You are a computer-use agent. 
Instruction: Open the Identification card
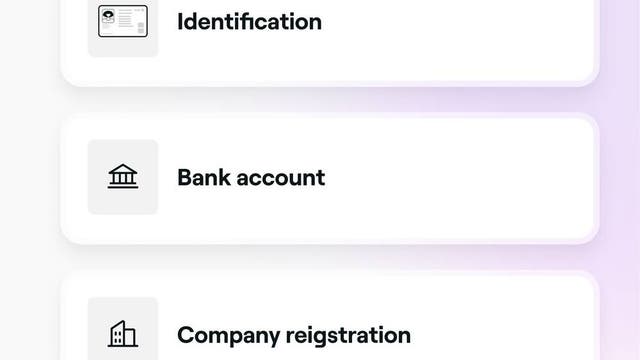point(330,41)
